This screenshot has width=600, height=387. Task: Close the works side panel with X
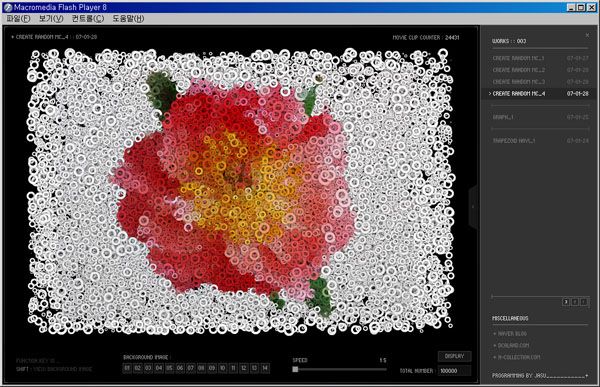tap(587, 35)
